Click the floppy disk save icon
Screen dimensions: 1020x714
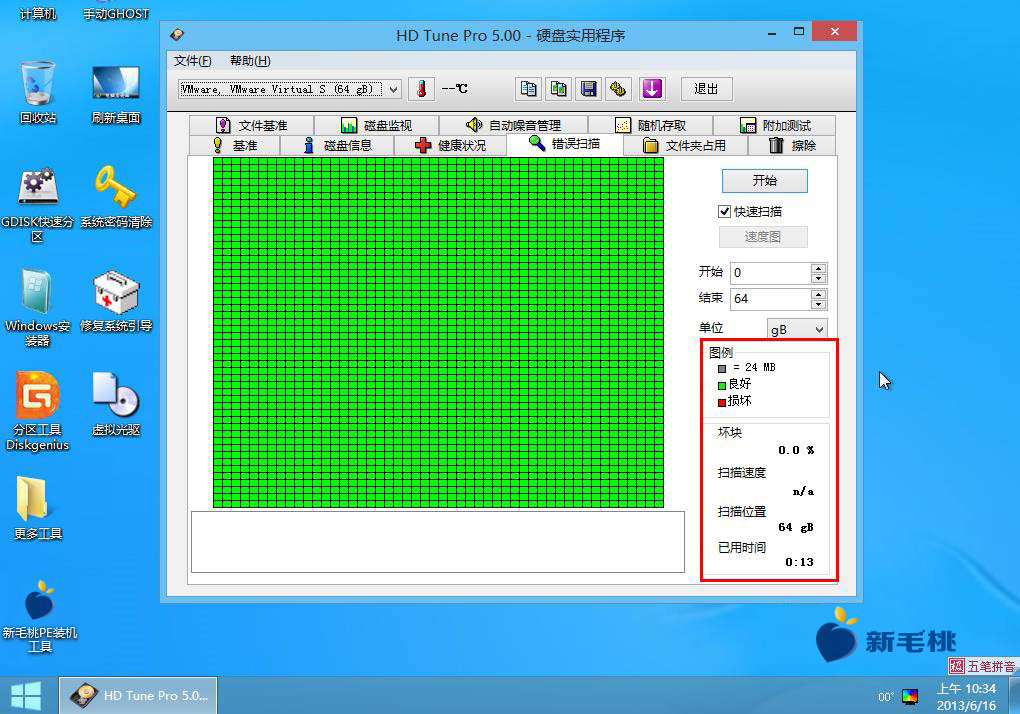click(589, 89)
